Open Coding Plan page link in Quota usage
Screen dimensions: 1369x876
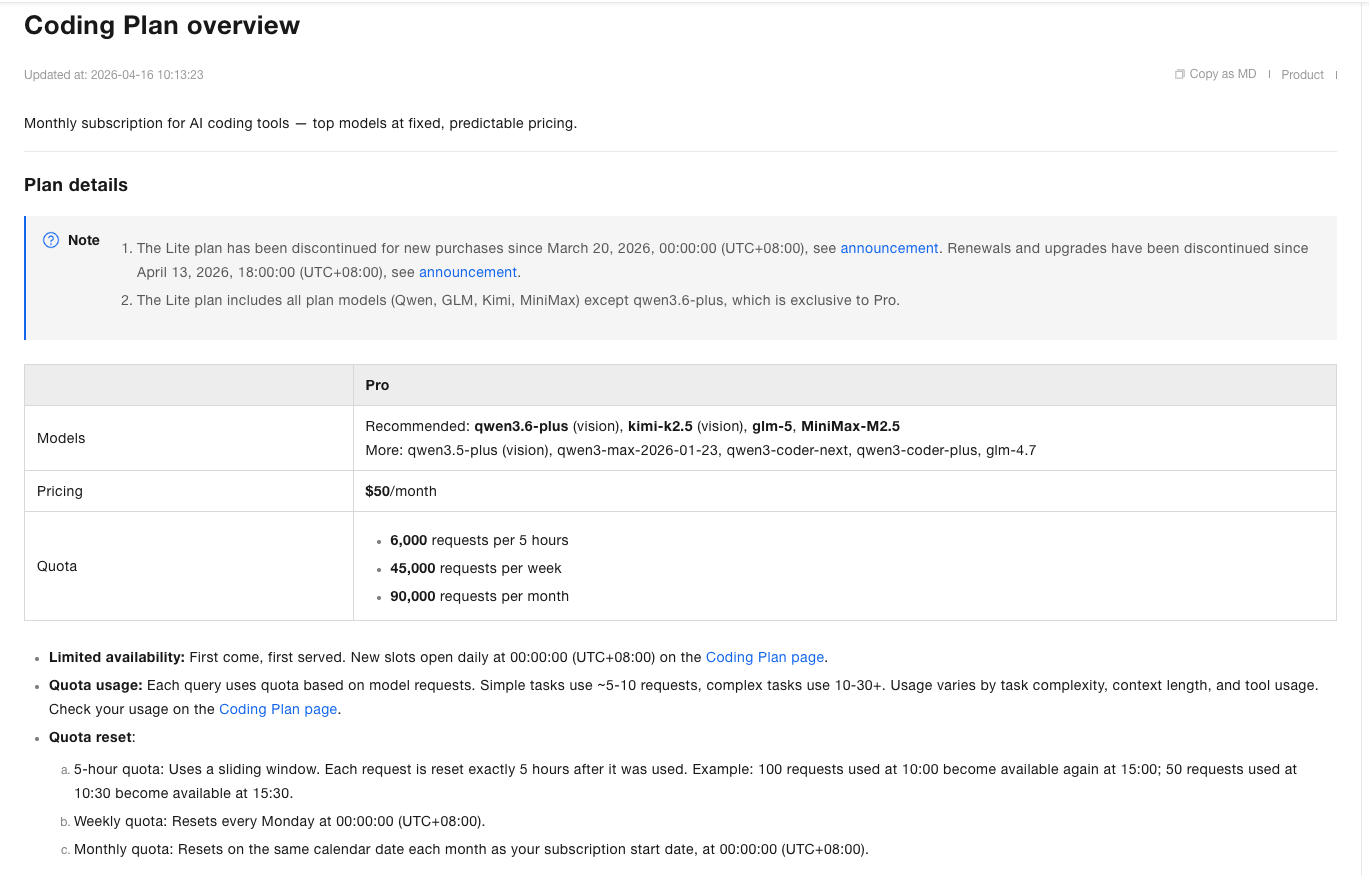click(278, 709)
